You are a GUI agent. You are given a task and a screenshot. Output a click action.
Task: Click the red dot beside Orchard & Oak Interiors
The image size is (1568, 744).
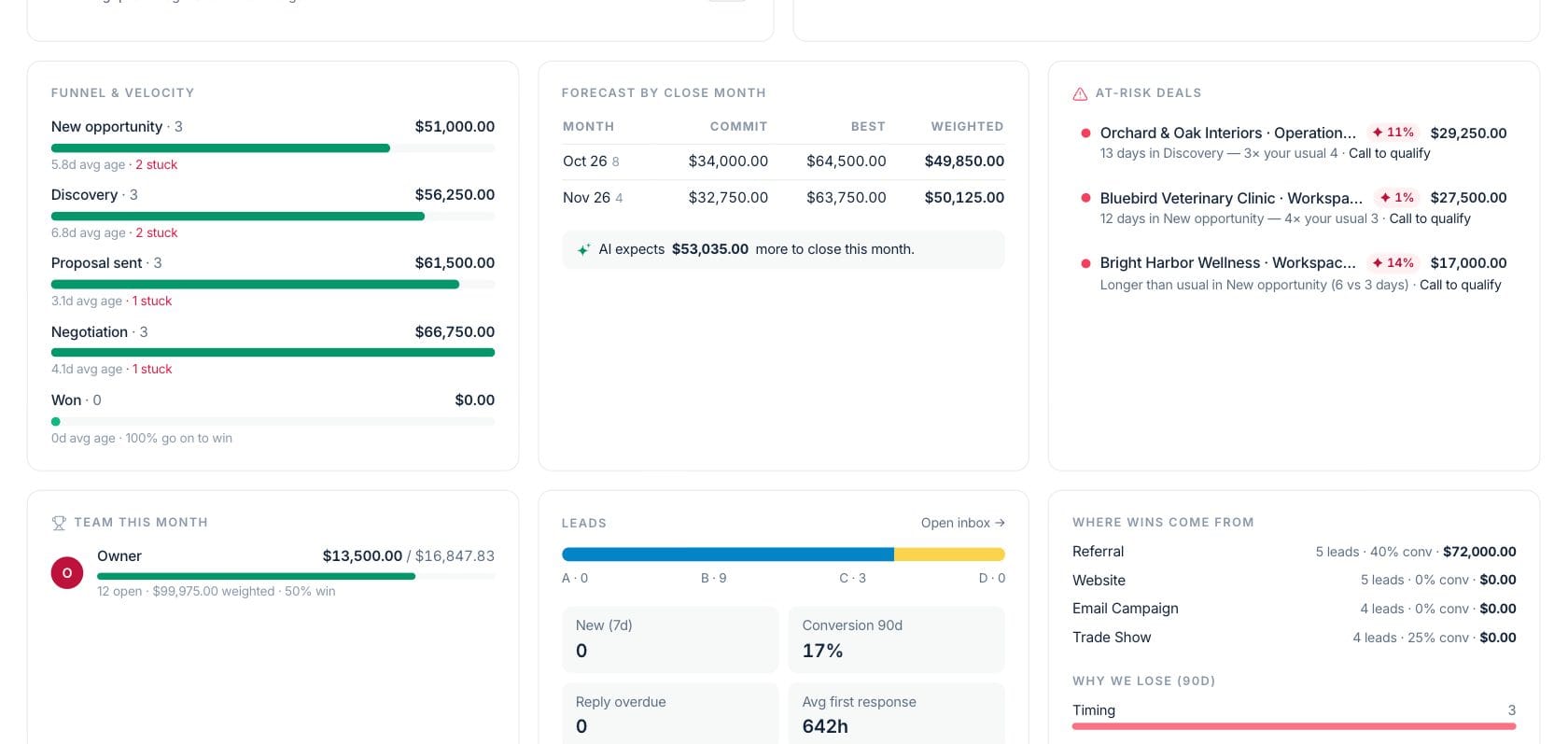click(x=1085, y=133)
